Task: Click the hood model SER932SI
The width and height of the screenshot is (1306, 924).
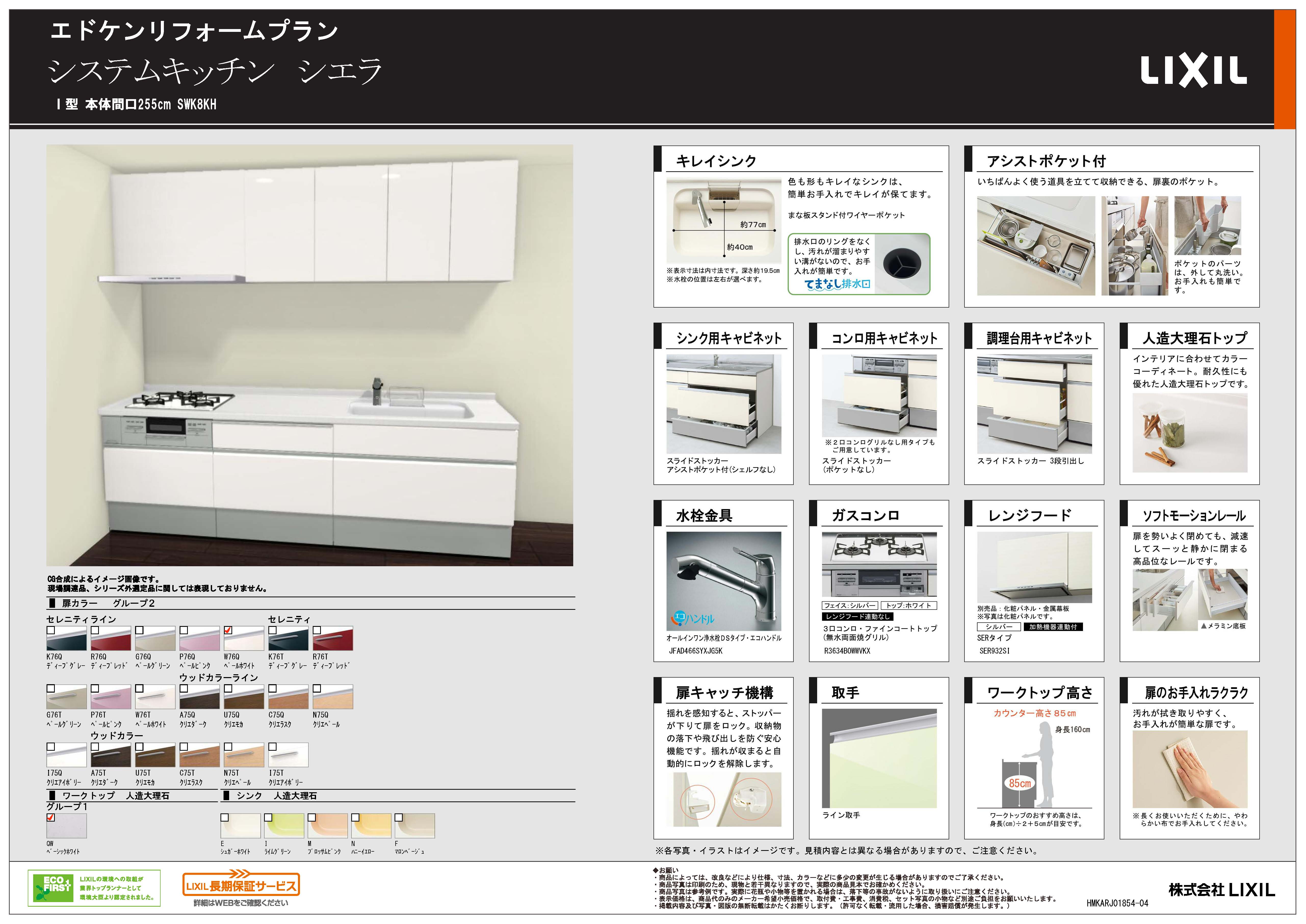Action: pyautogui.click(x=995, y=651)
